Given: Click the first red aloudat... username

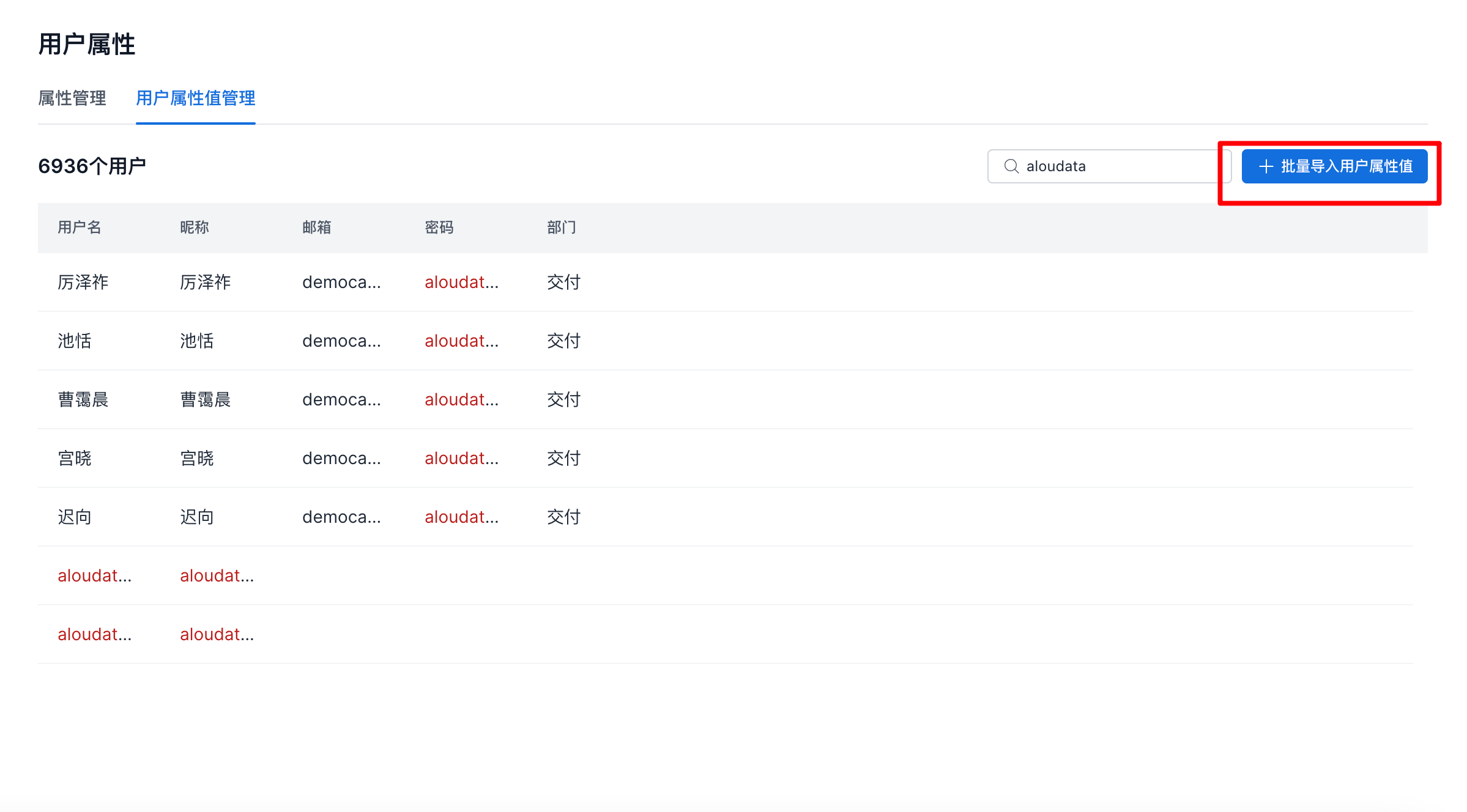Looking at the screenshot, I should tap(94, 575).
